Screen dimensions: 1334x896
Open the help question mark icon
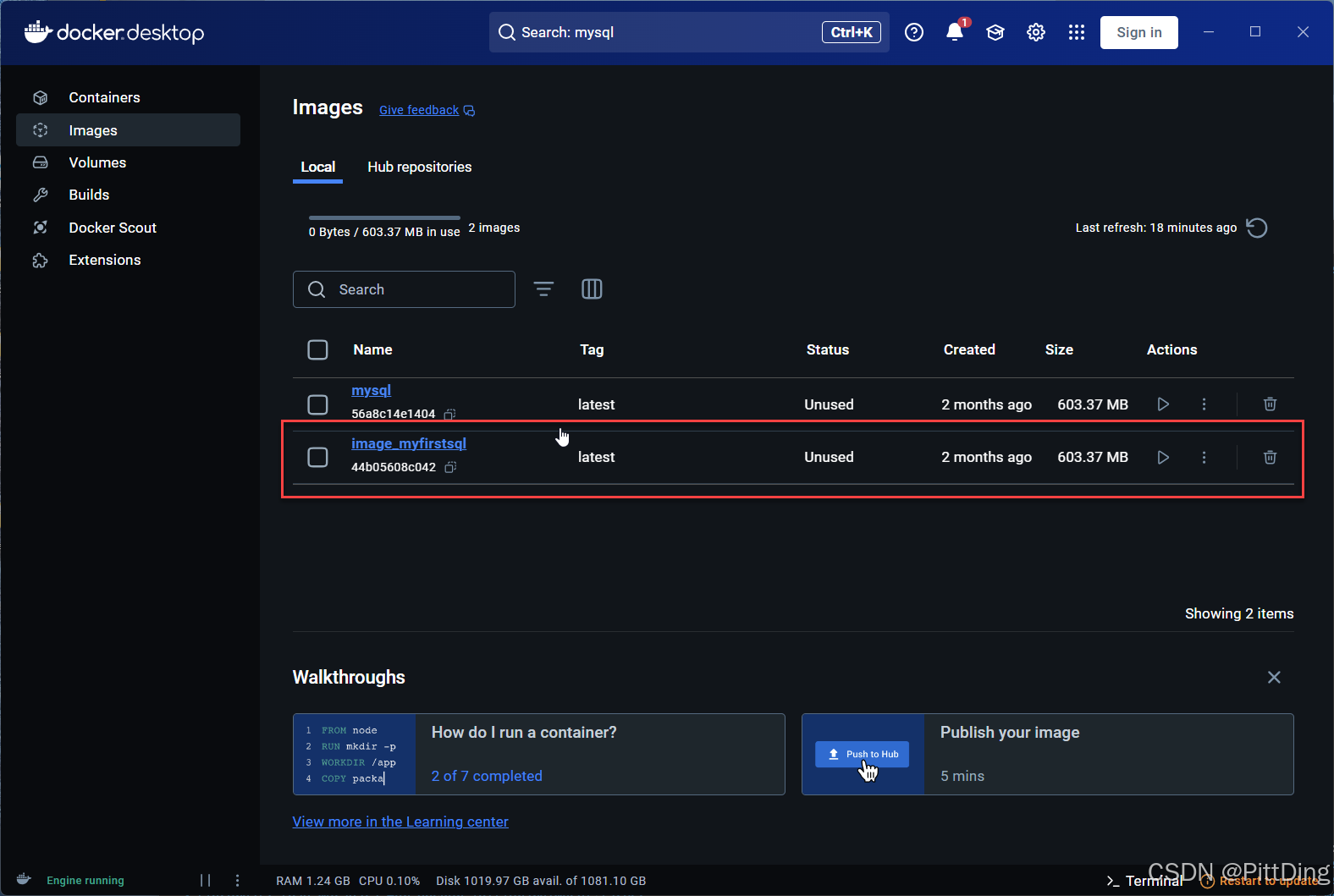click(x=914, y=32)
